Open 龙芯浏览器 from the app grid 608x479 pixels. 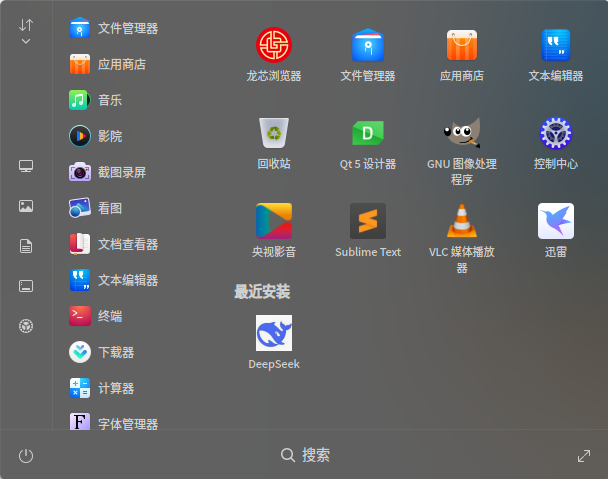click(274, 54)
